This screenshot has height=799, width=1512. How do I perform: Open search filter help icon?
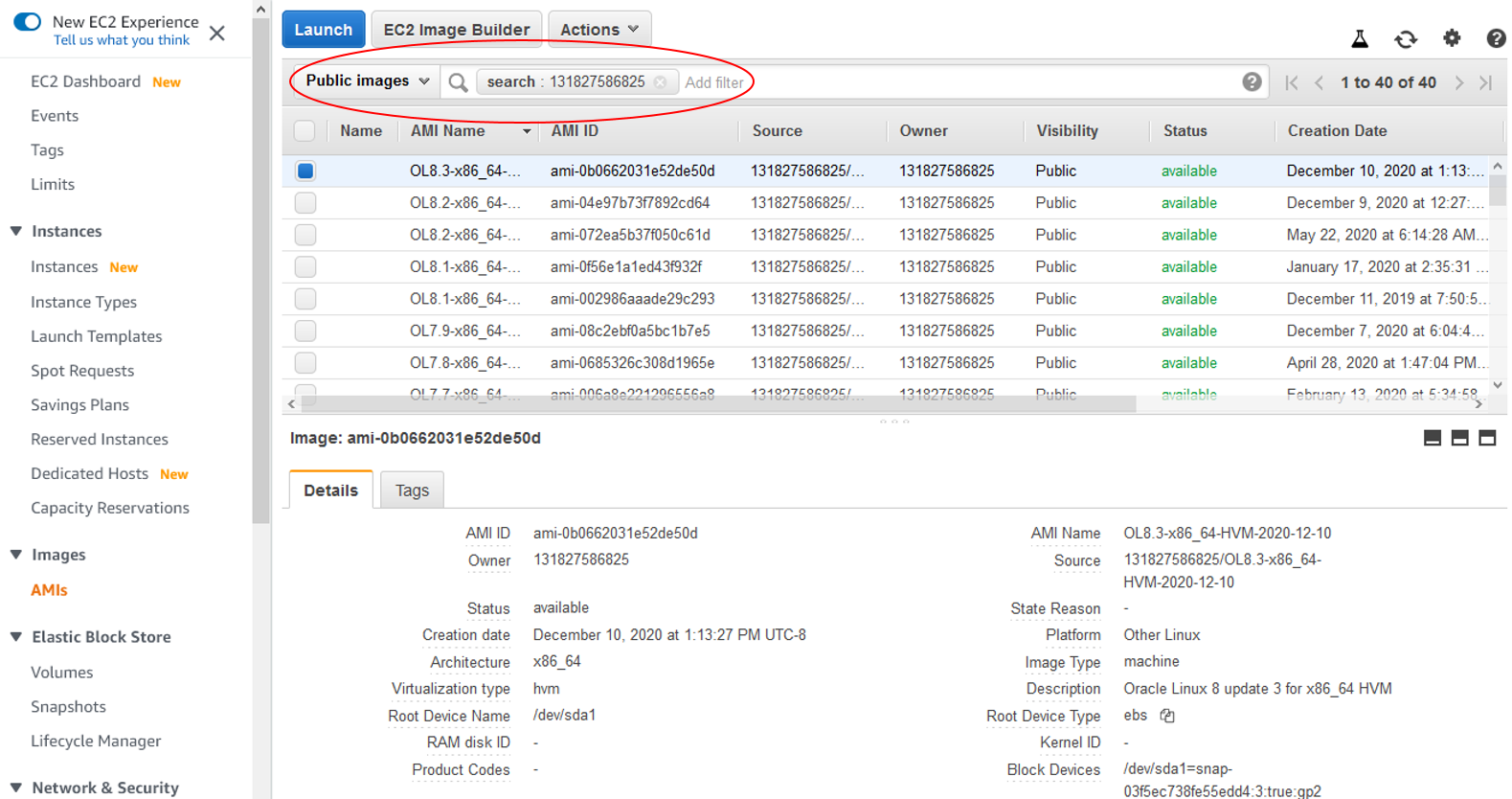coord(1252,81)
